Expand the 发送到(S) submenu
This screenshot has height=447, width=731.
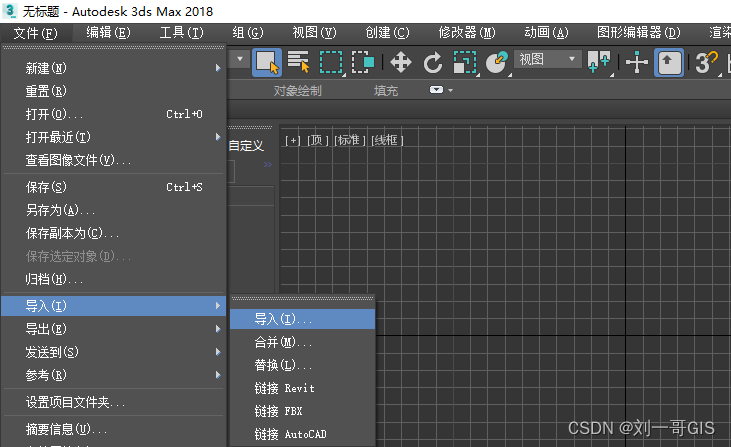click(x=114, y=352)
